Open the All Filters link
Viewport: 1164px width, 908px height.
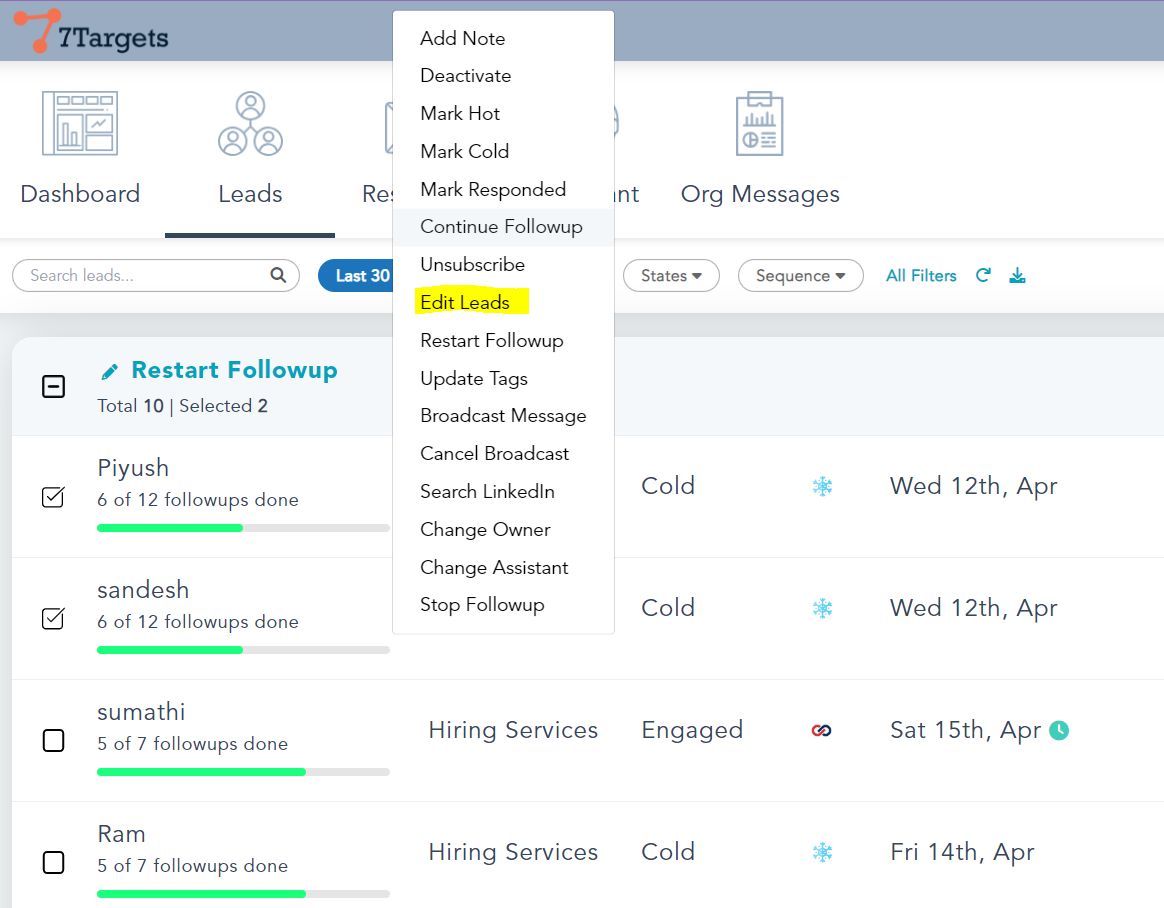tap(921, 276)
